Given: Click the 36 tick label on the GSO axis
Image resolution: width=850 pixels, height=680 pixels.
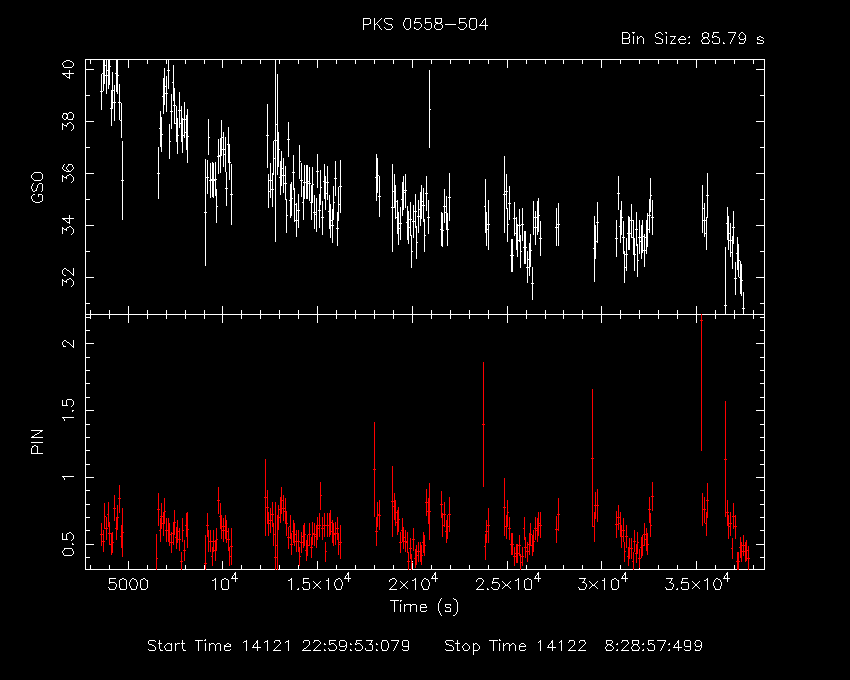Looking at the screenshot, I should point(68,174).
